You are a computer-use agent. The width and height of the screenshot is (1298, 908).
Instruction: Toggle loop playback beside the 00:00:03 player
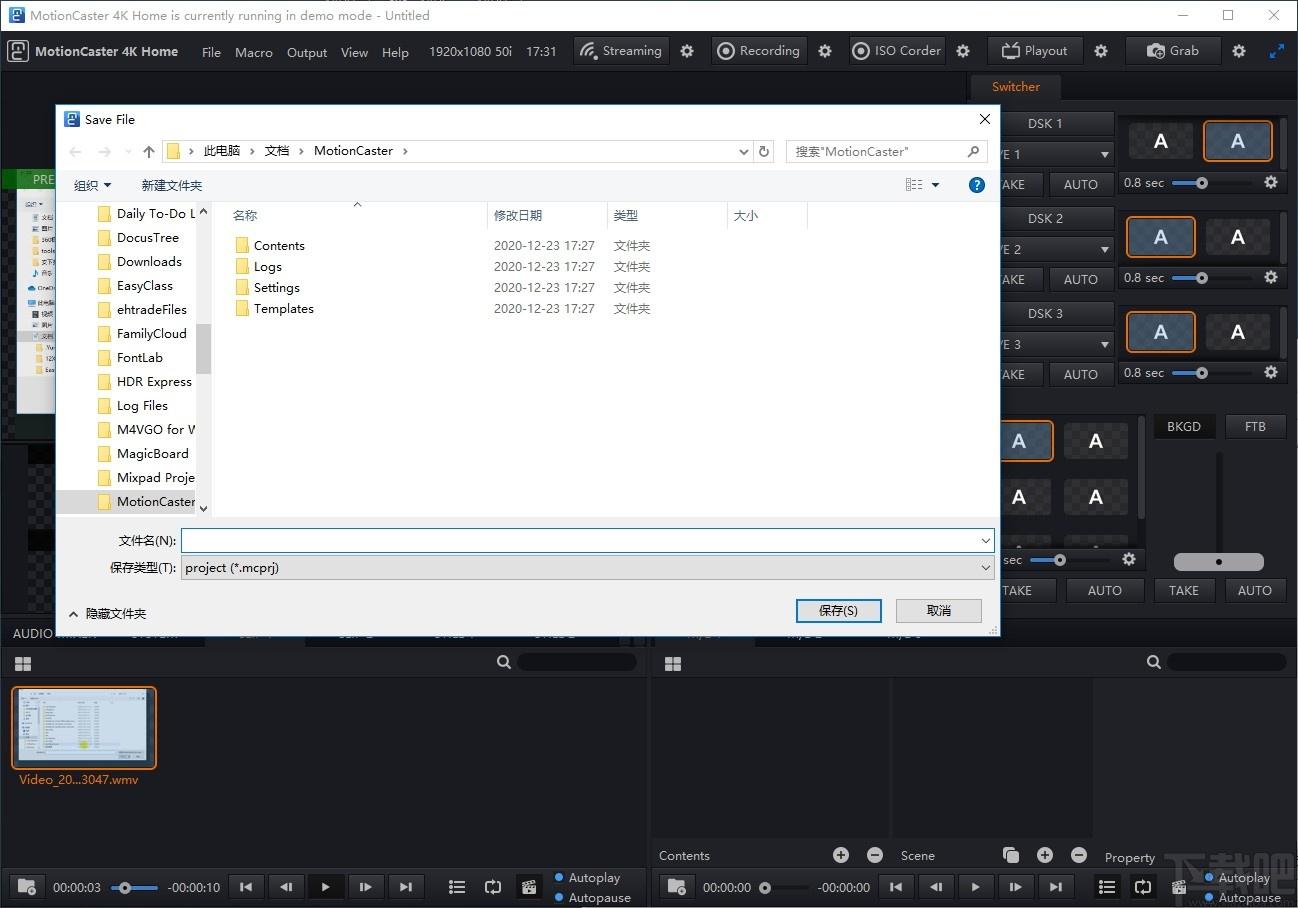tap(493, 887)
